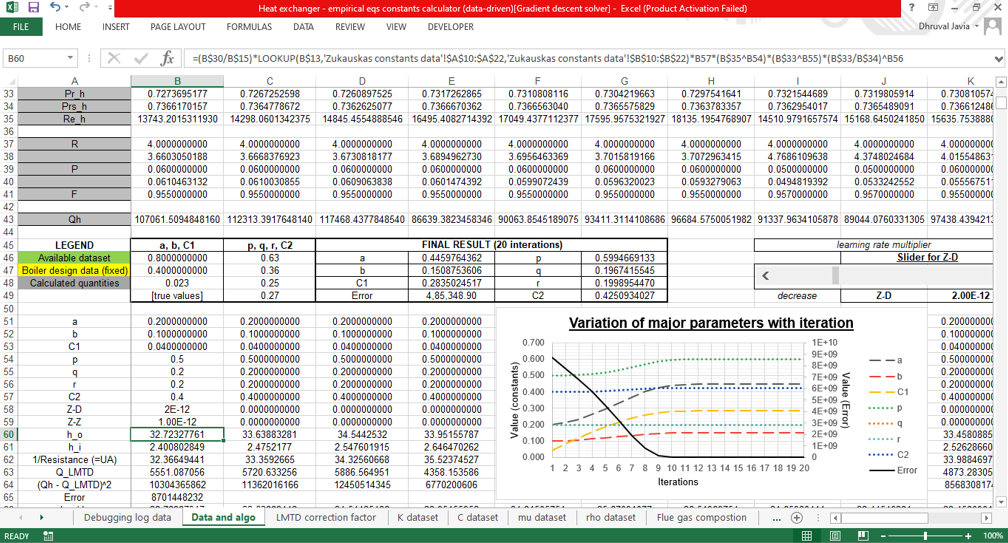Open the DATA ribbon tab

303,26
